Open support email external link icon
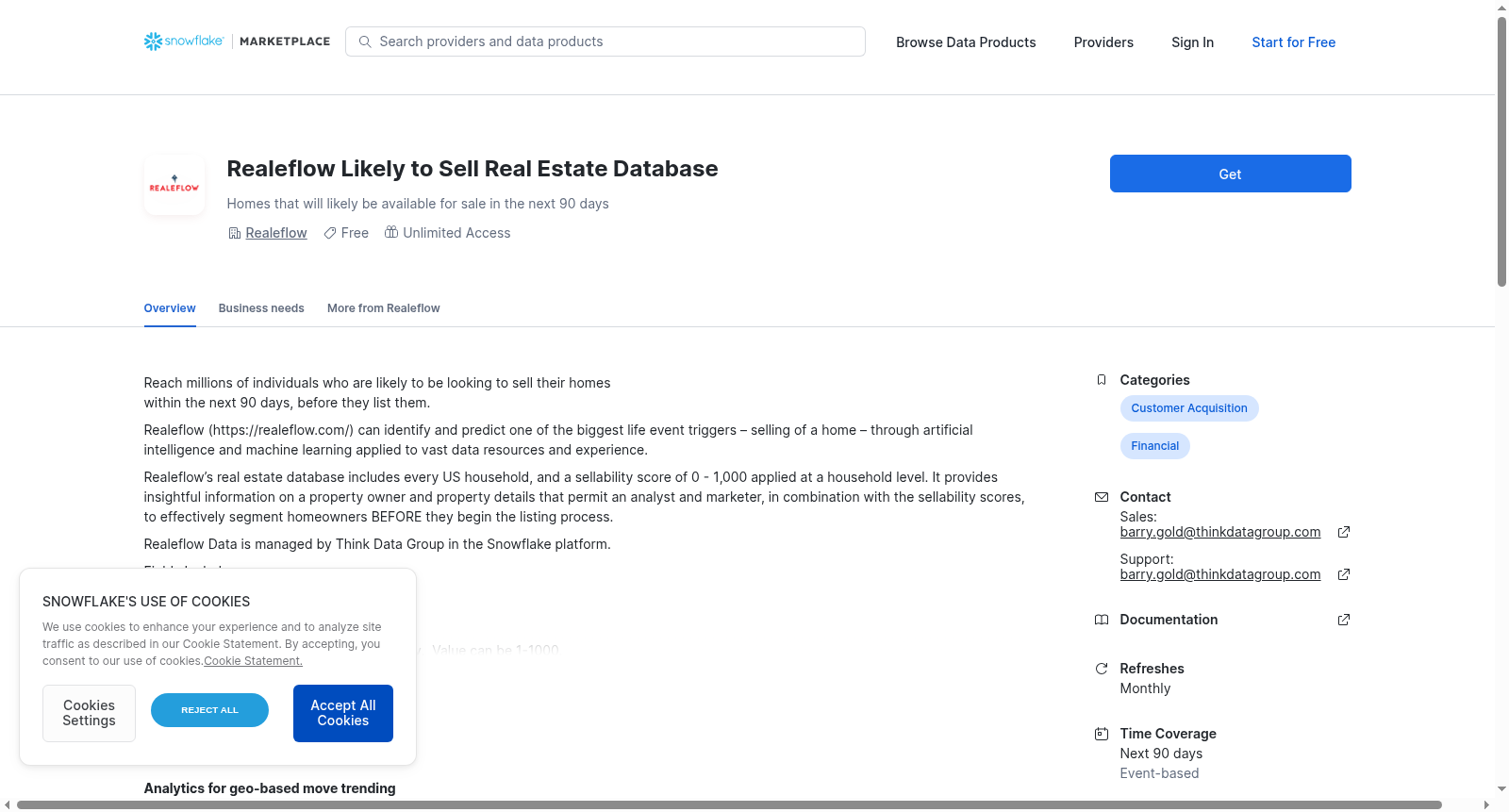 (1344, 574)
